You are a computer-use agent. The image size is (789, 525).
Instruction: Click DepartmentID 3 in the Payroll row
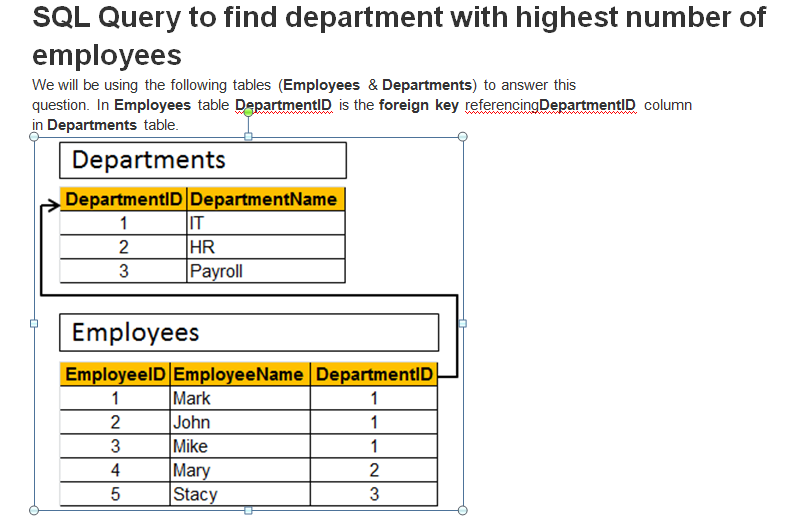[x=123, y=271]
